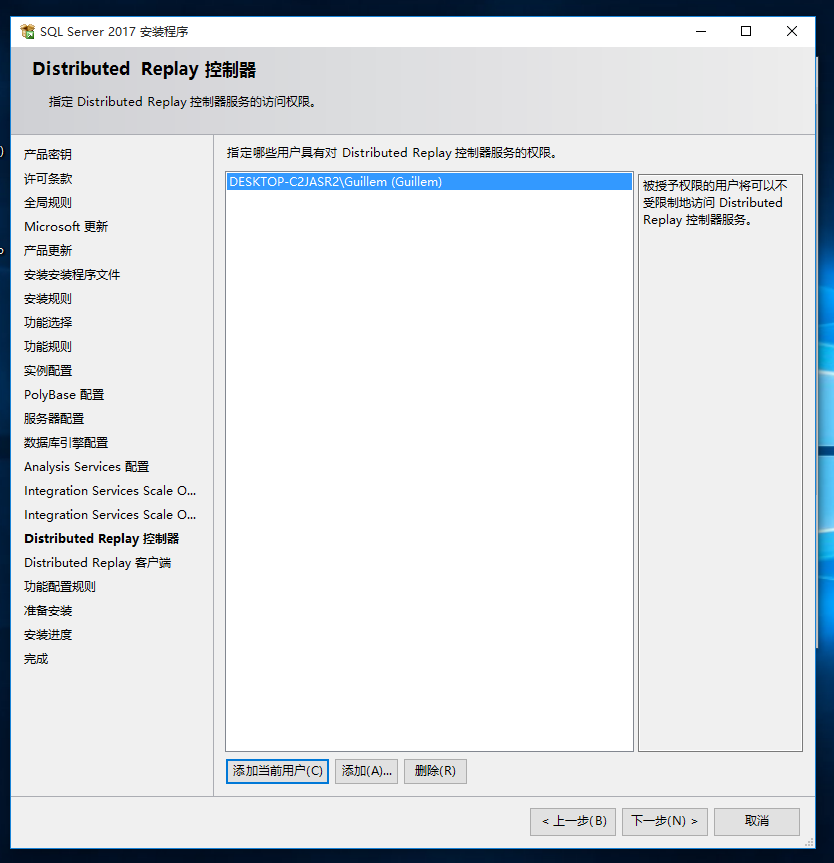The width and height of the screenshot is (834, 863).
Task: Click 数据库引擎配置 step
Action: (x=66, y=443)
